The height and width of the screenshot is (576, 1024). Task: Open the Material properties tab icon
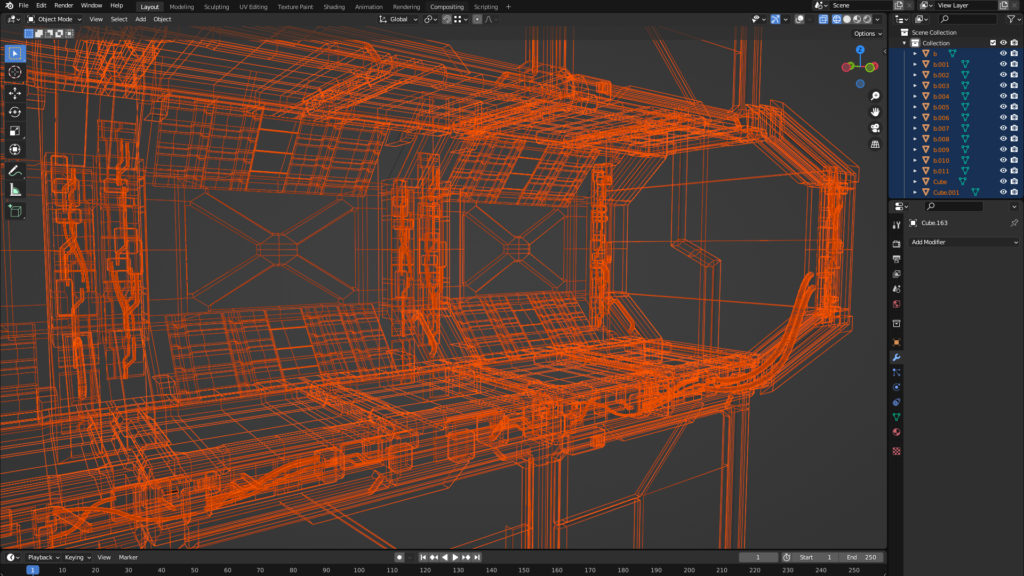point(896,432)
